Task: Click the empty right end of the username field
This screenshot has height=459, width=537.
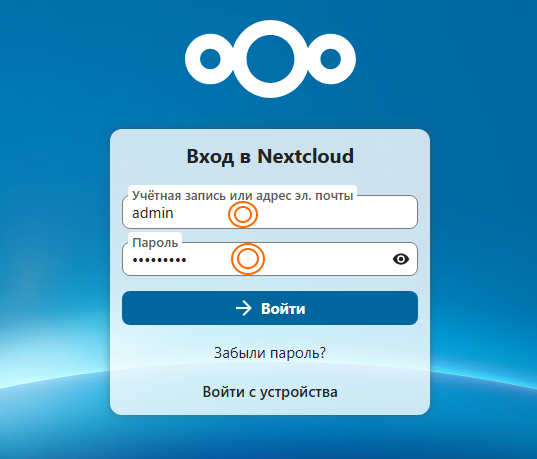Action: (377, 214)
